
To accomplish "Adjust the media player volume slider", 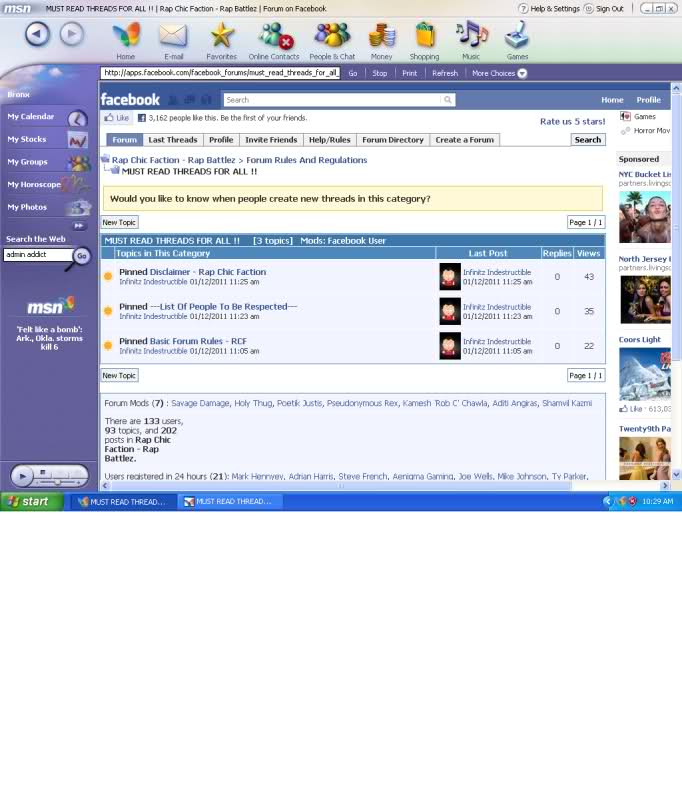I will [59, 481].
